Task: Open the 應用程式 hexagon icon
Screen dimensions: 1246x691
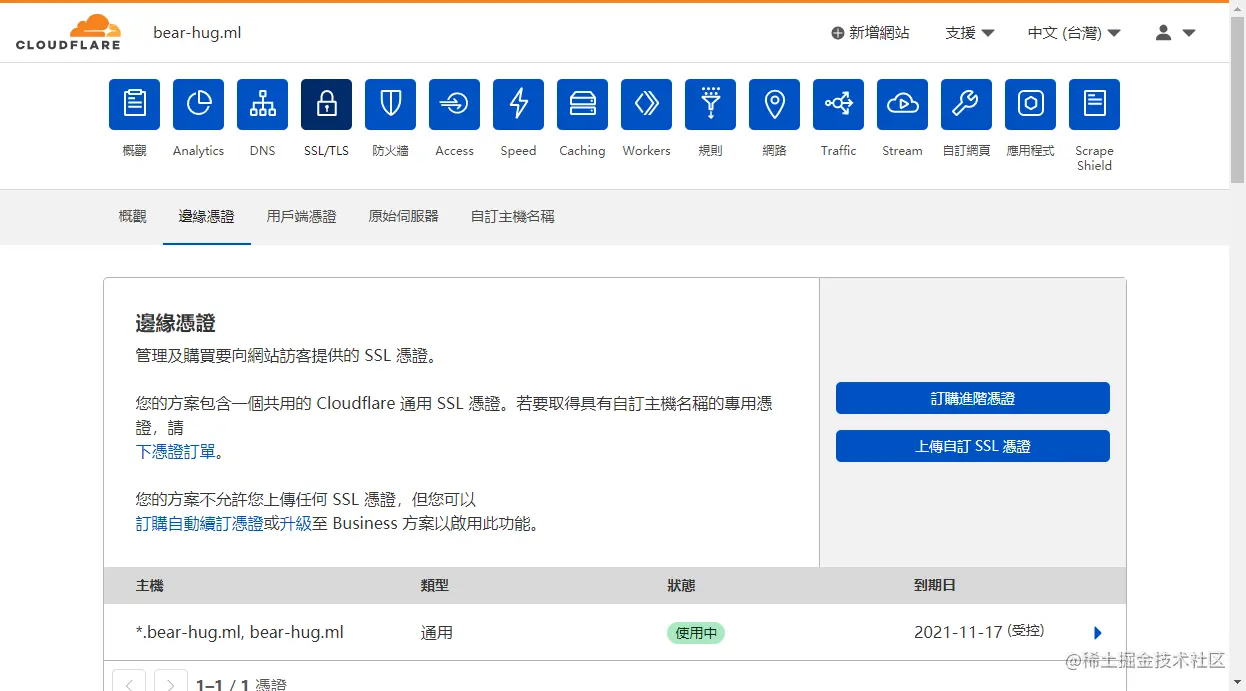Action: pyautogui.click(x=1030, y=104)
